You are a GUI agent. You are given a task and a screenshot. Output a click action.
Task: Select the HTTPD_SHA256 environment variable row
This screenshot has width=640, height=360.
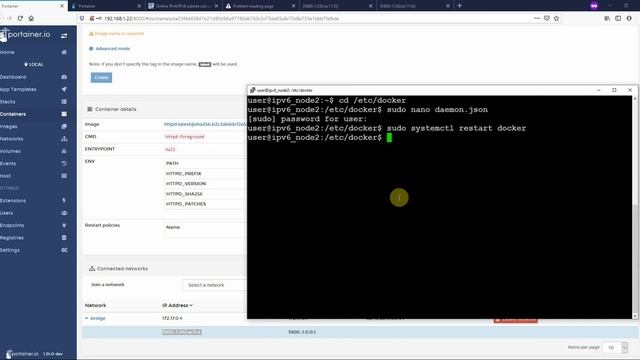pos(205,194)
